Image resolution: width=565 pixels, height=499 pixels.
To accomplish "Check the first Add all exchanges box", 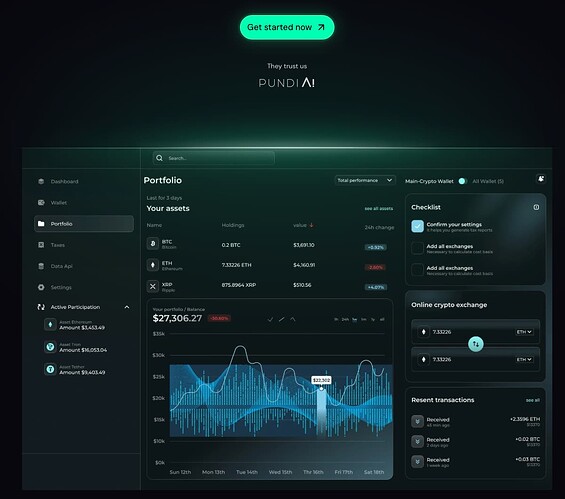I will pyautogui.click(x=417, y=248).
